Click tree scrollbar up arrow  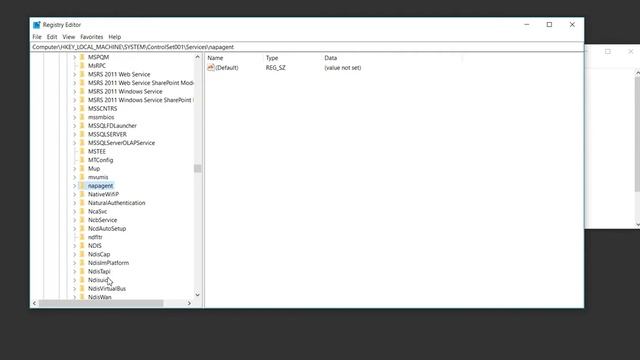point(198,57)
